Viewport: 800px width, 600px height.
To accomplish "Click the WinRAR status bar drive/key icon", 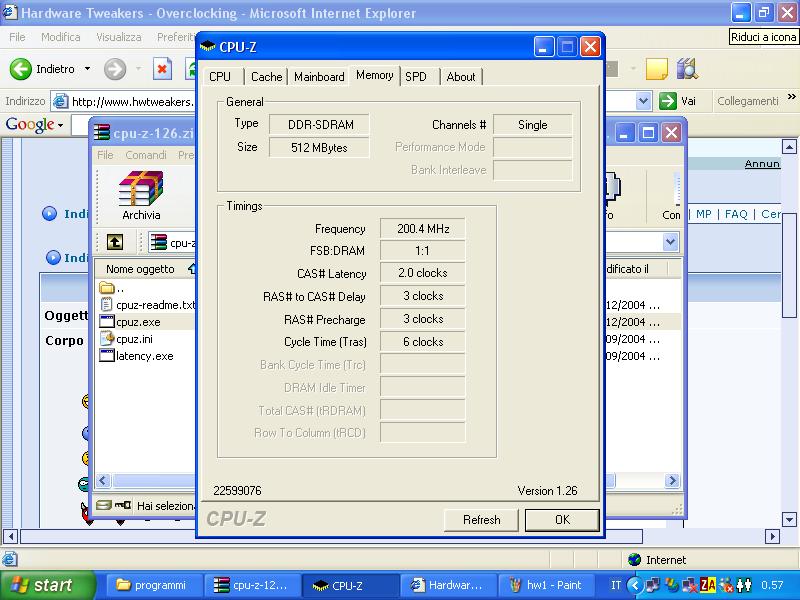I will pos(113,506).
